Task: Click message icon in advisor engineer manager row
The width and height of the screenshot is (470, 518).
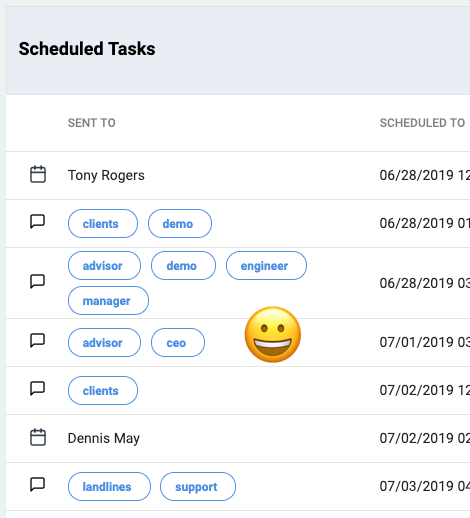Action: point(38,282)
